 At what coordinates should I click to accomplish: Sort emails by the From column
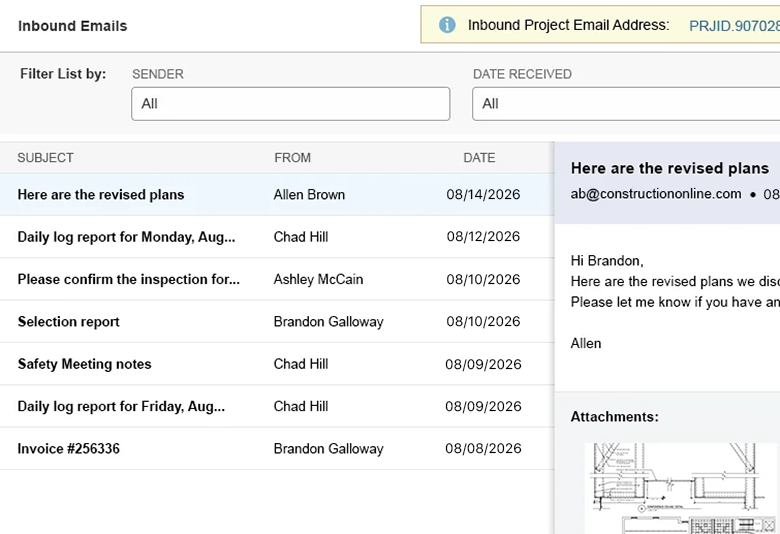tap(292, 158)
